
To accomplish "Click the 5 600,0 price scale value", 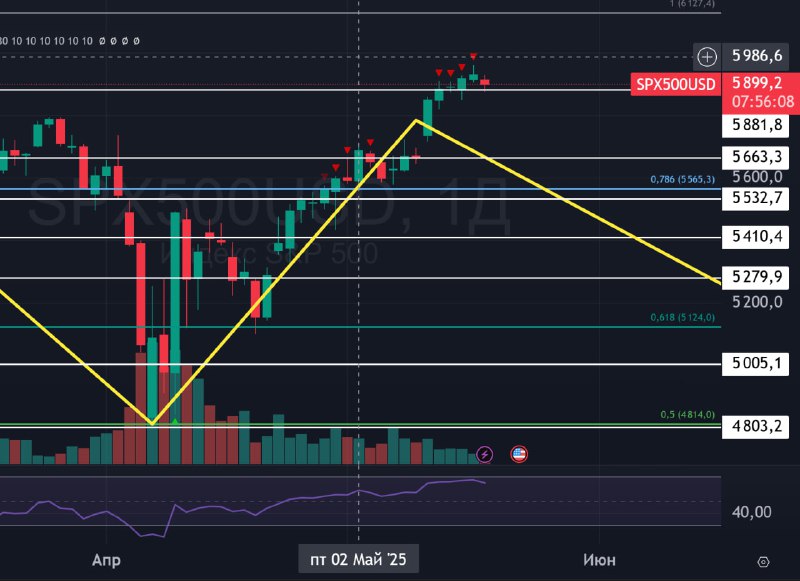I will tap(757, 177).
